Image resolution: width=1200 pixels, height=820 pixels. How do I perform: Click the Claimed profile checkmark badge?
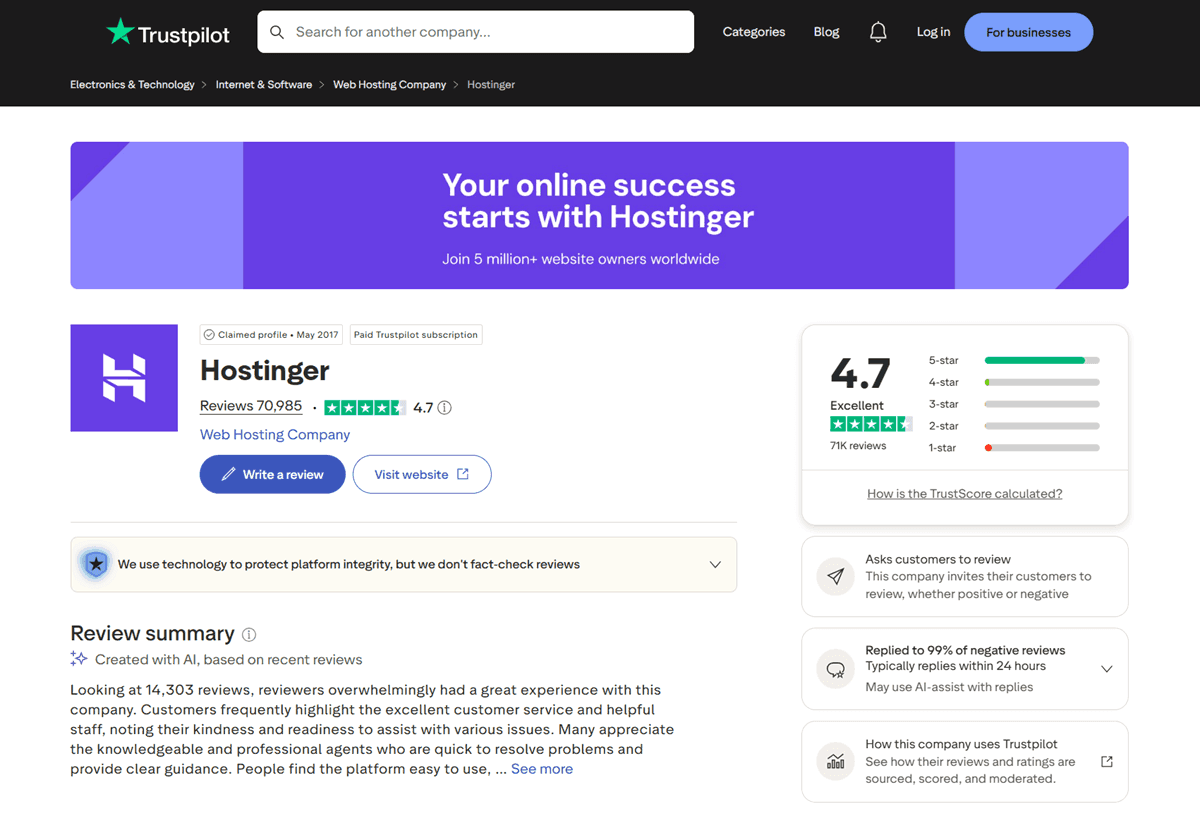click(209, 335)
